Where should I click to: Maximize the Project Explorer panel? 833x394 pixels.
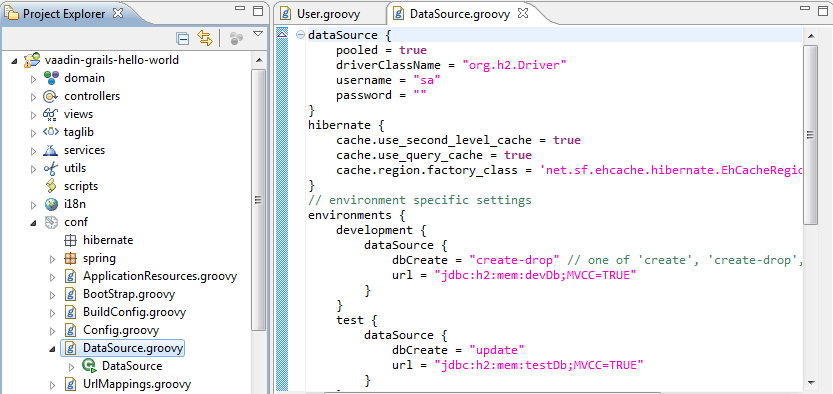(x=258, y=11)
